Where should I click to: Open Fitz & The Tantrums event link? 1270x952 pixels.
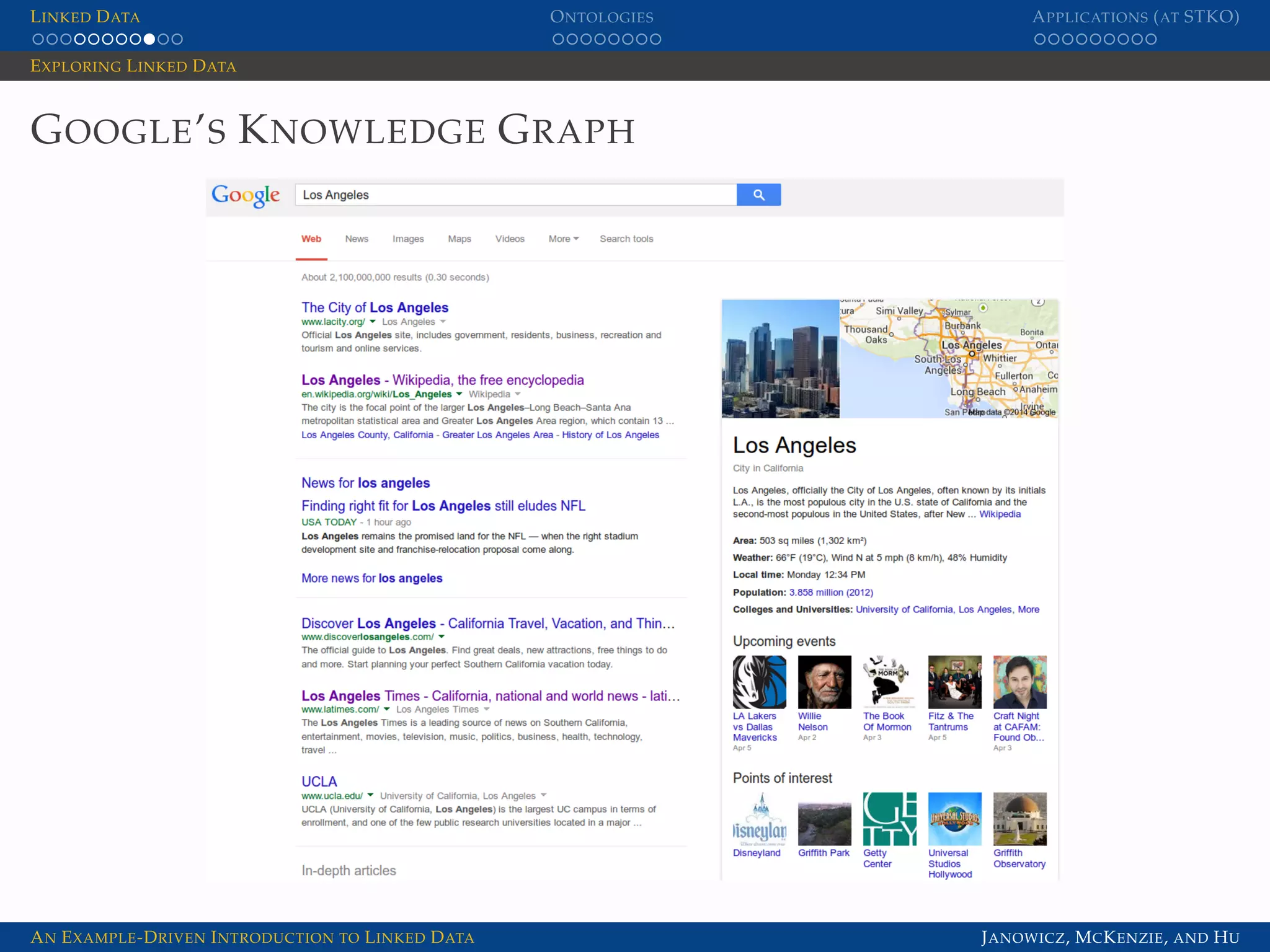[951, 721]
